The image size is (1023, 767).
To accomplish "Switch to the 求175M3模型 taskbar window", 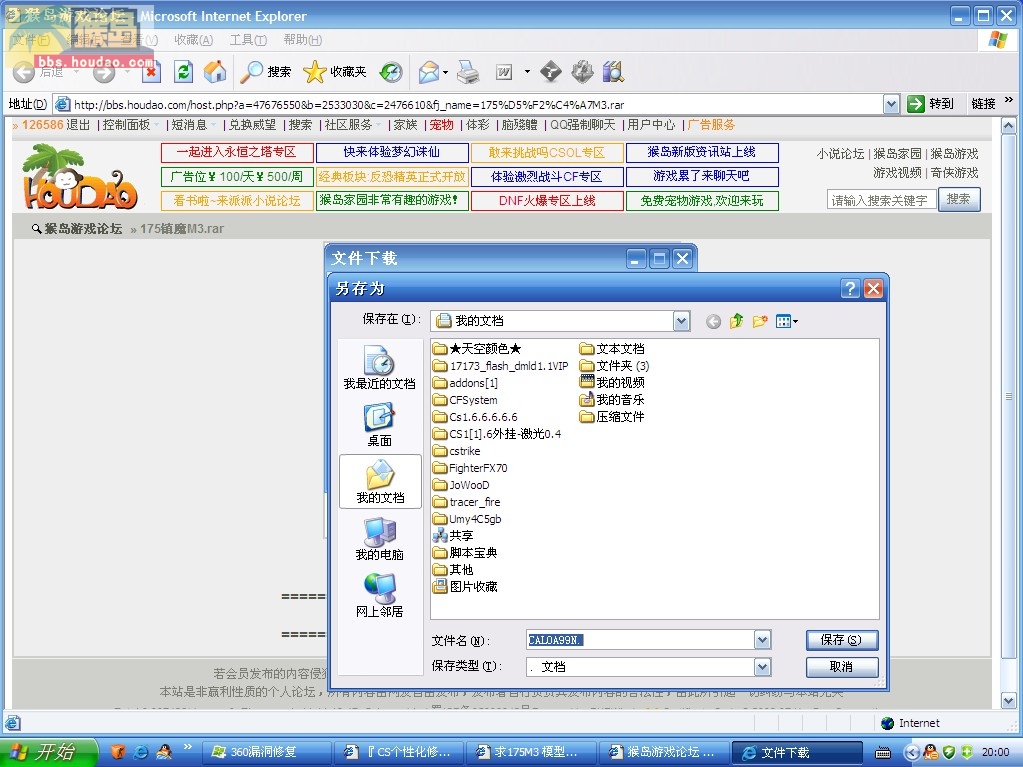I will click(530, 752).
